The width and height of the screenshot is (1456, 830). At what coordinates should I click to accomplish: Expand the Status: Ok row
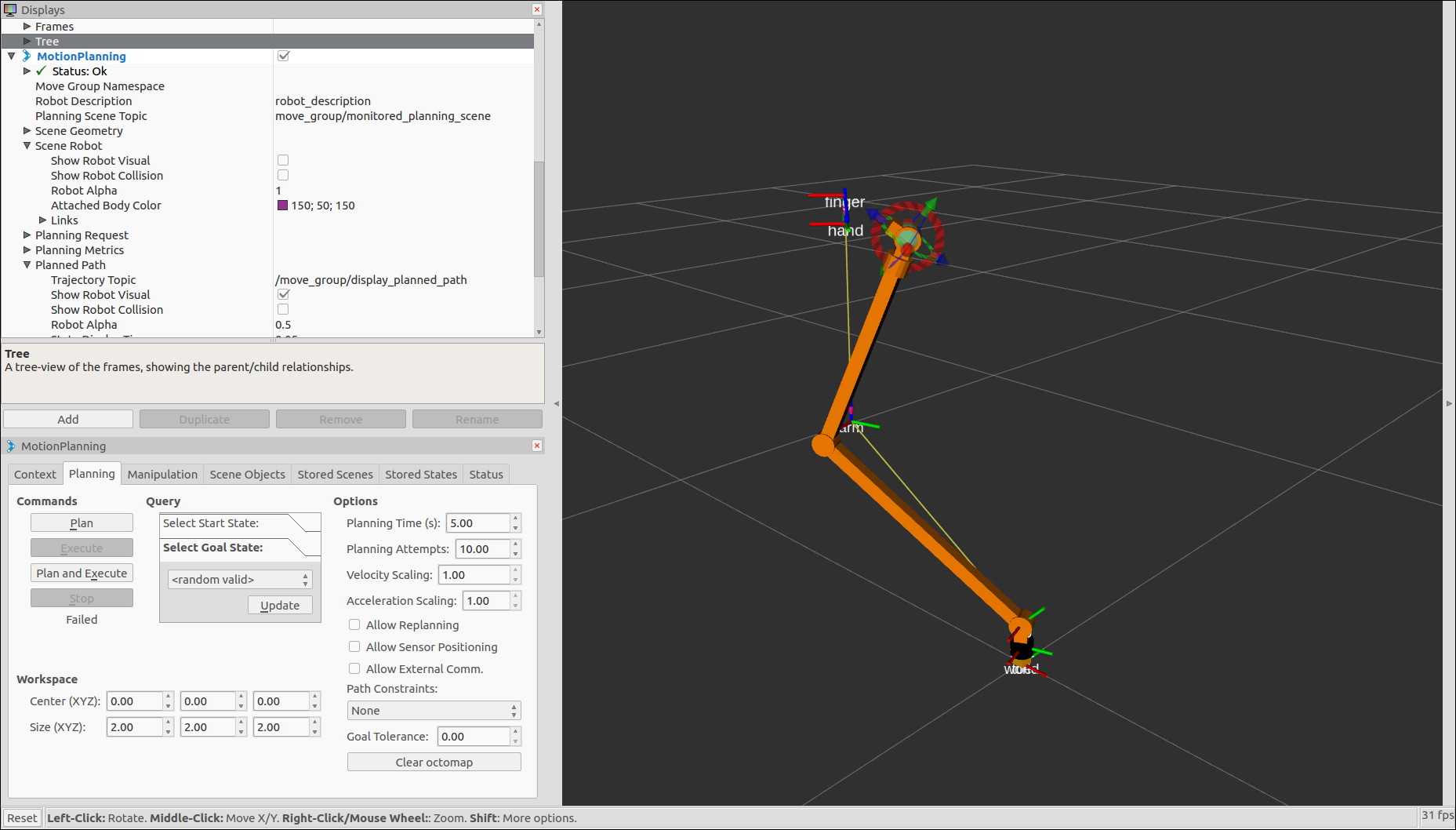tap(27, 71)
